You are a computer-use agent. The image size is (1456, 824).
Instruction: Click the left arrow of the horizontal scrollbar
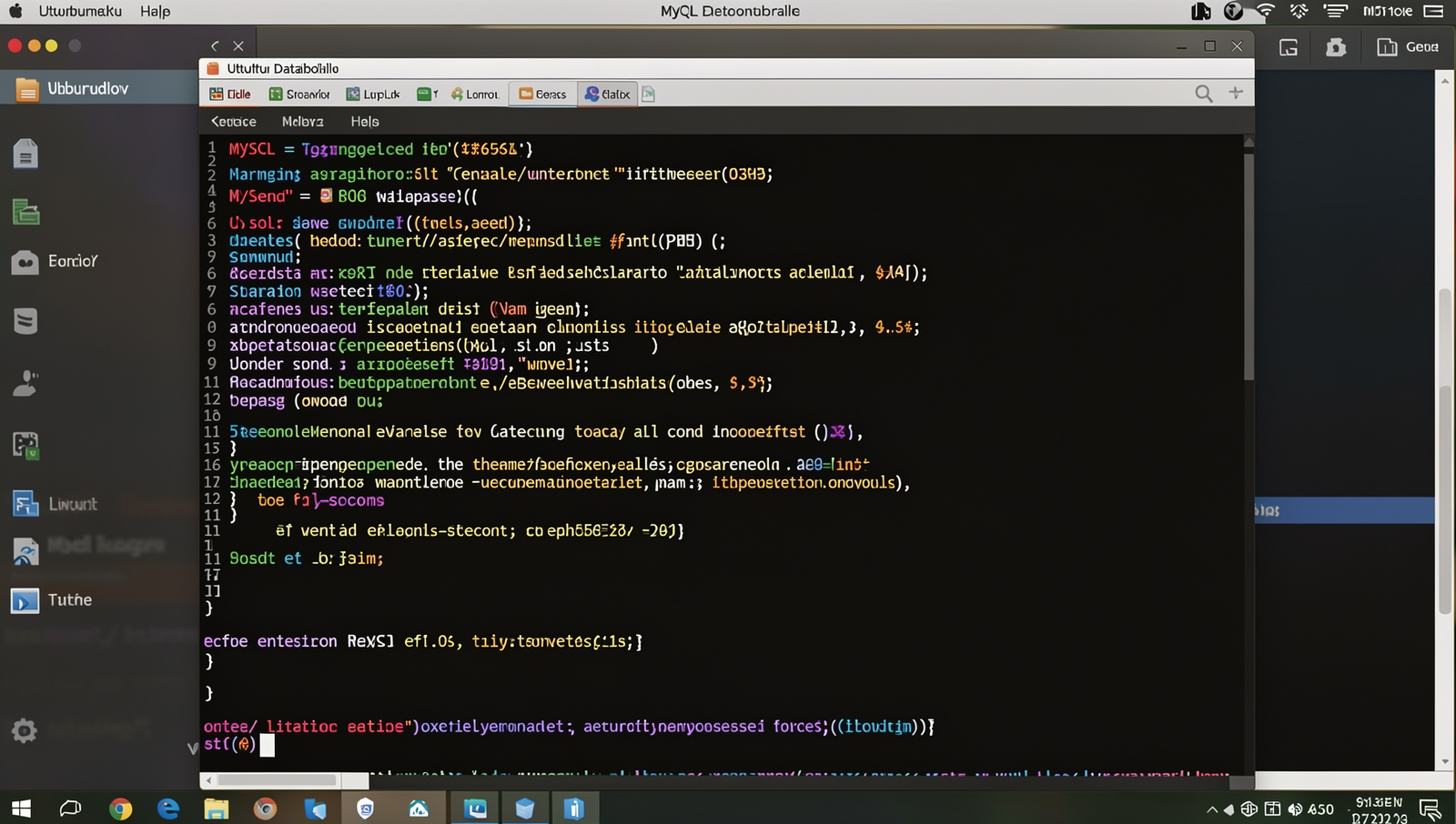208,780
